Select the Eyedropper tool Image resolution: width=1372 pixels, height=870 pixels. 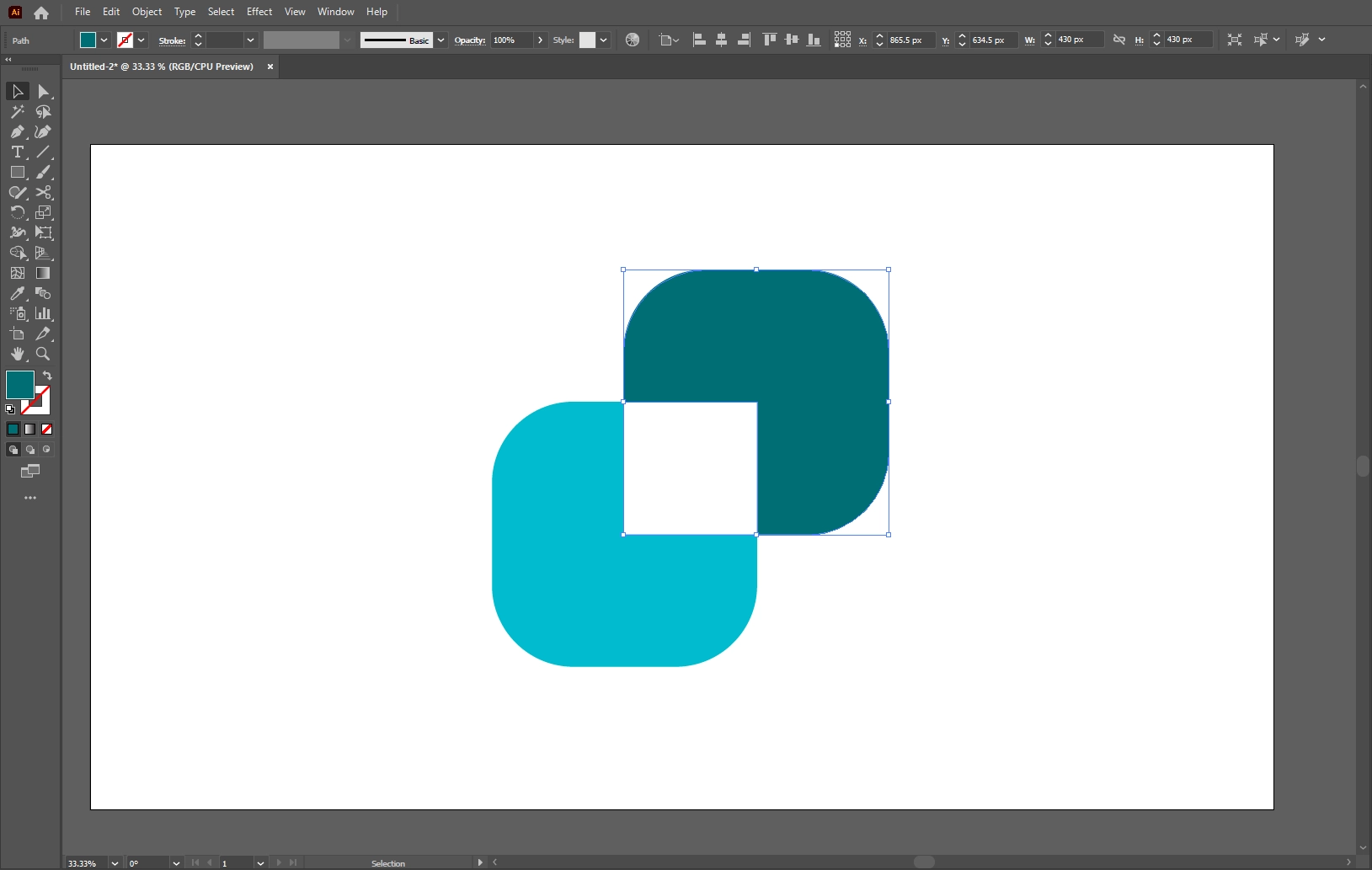[x=18, y=293]
